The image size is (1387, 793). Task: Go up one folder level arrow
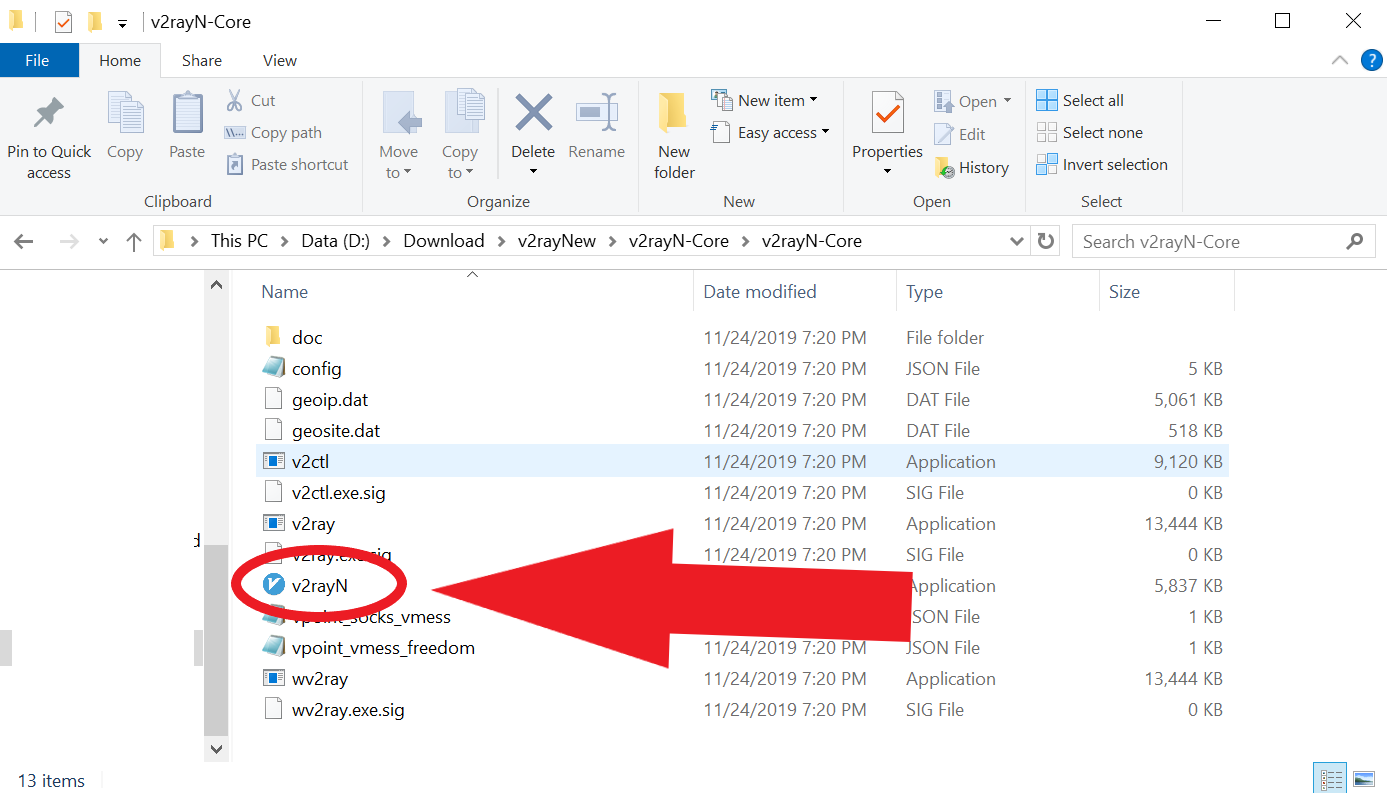[134, 241]
